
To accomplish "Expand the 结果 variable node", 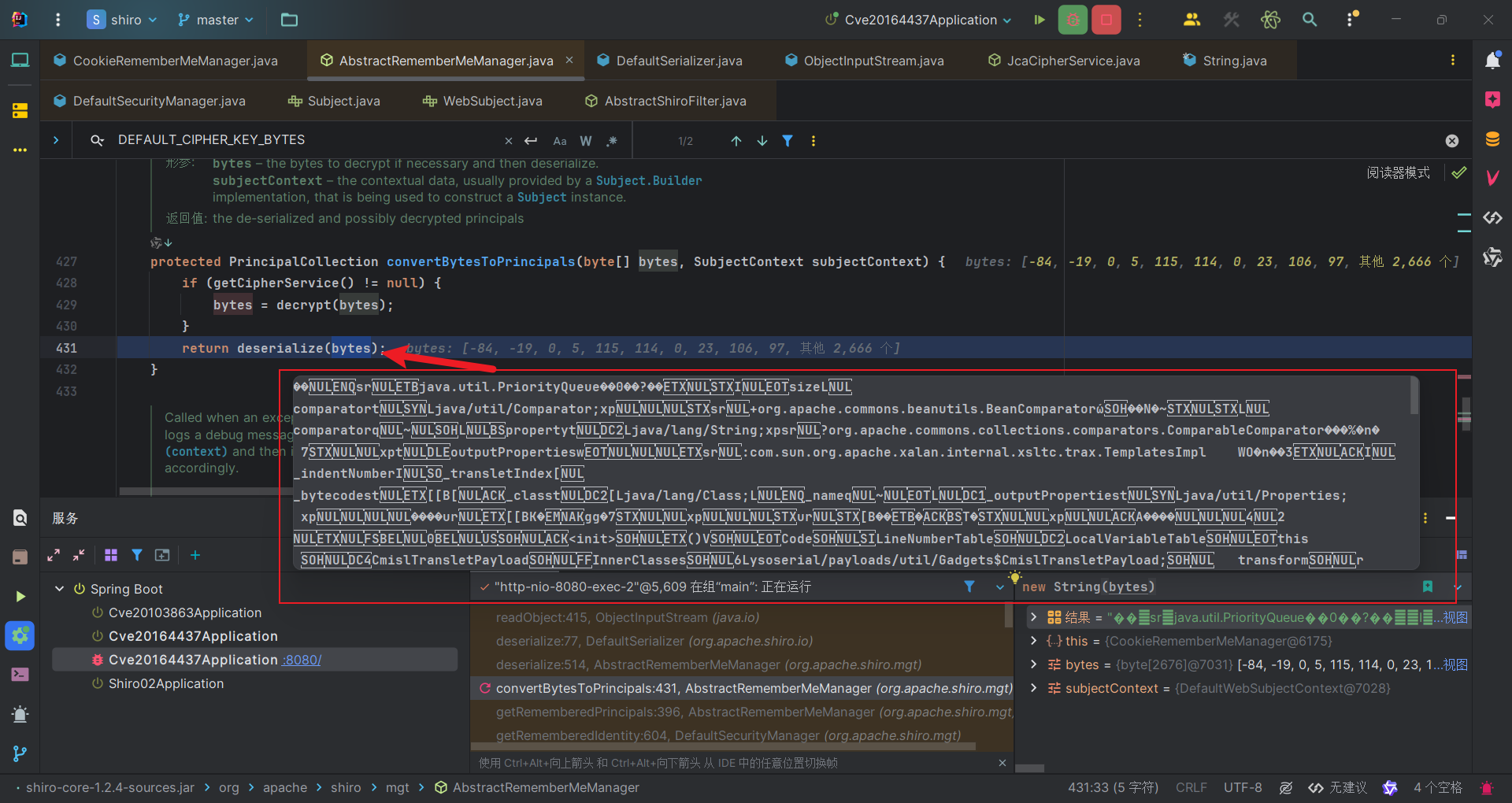I will pos(1034,617).
